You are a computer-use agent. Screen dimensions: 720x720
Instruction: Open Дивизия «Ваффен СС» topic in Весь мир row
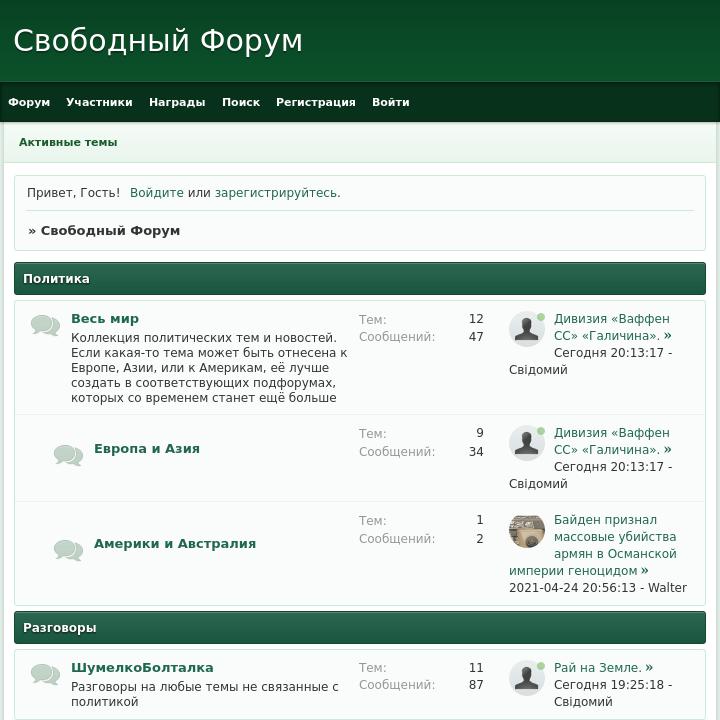(x=612, y=327)
